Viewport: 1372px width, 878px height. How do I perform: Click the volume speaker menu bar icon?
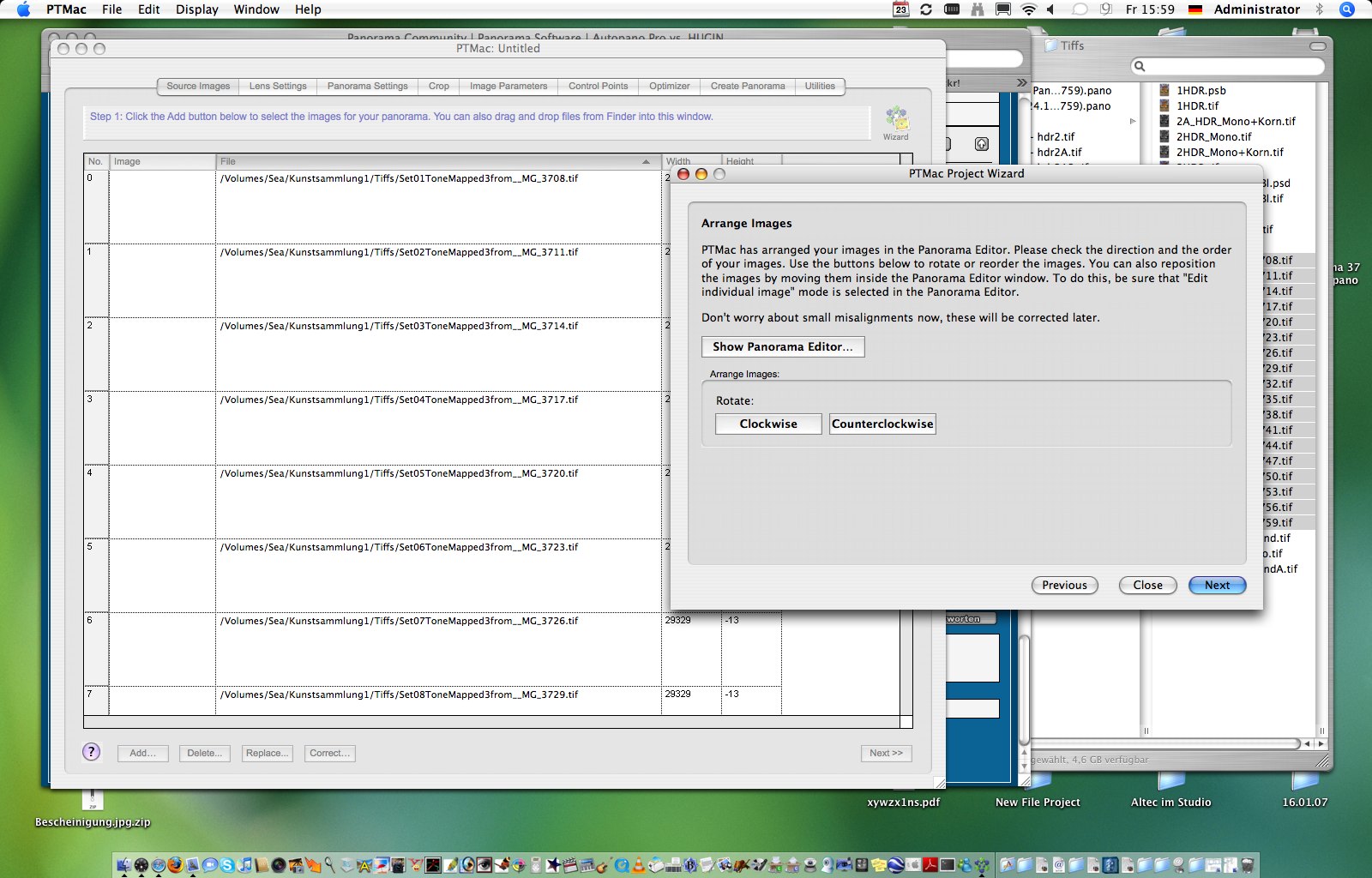coord(1050,9)
